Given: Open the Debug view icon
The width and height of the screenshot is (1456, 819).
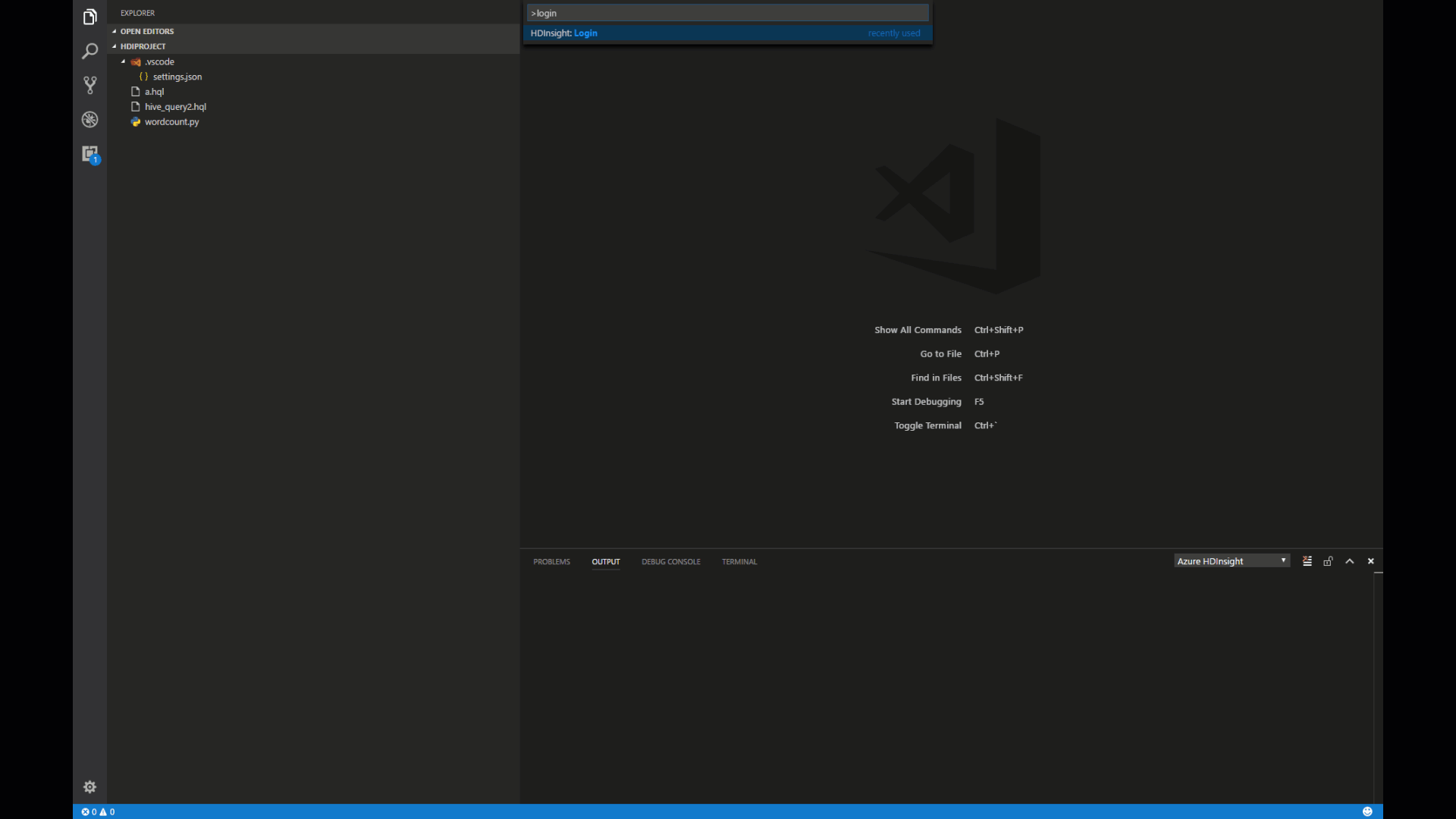Looking at the screenshot, I should pos(89,119).
